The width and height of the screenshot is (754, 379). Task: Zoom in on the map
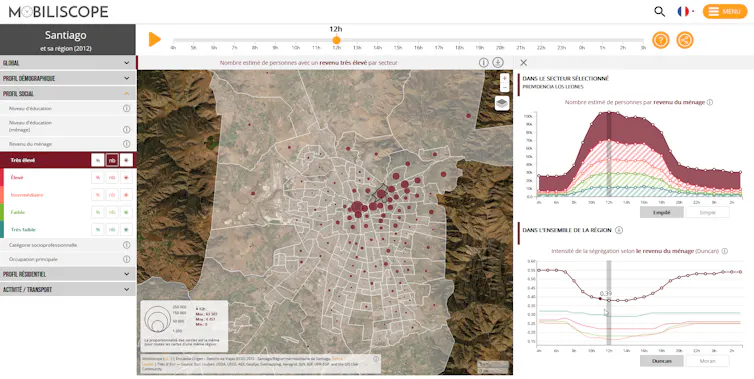504,78
